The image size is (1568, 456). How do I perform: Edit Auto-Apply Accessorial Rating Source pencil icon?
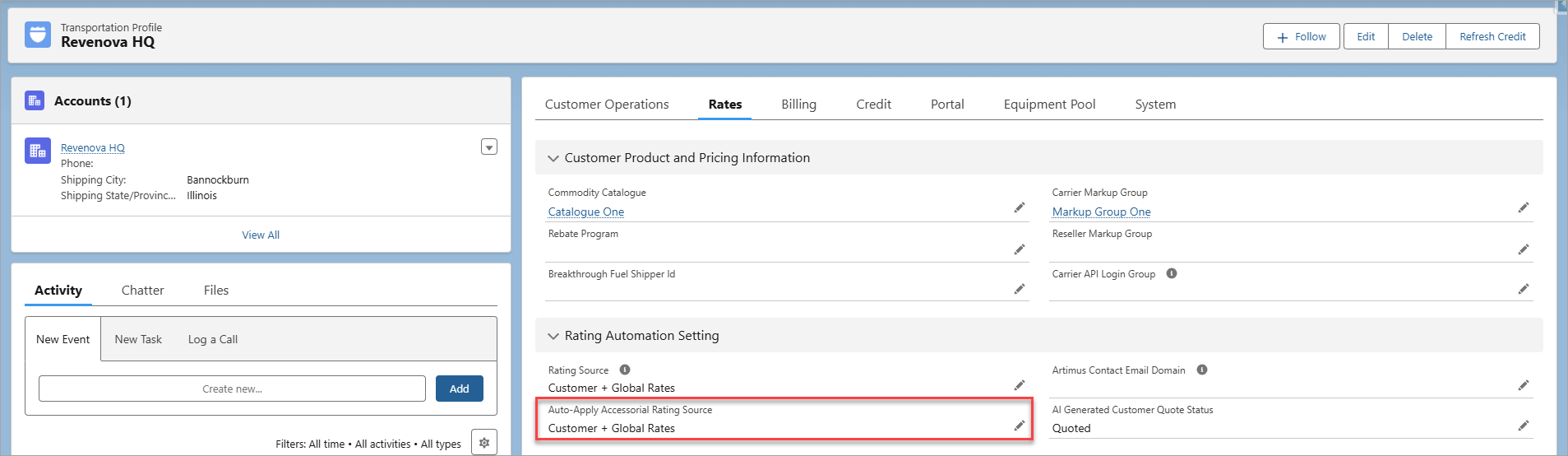[1020, 426]
